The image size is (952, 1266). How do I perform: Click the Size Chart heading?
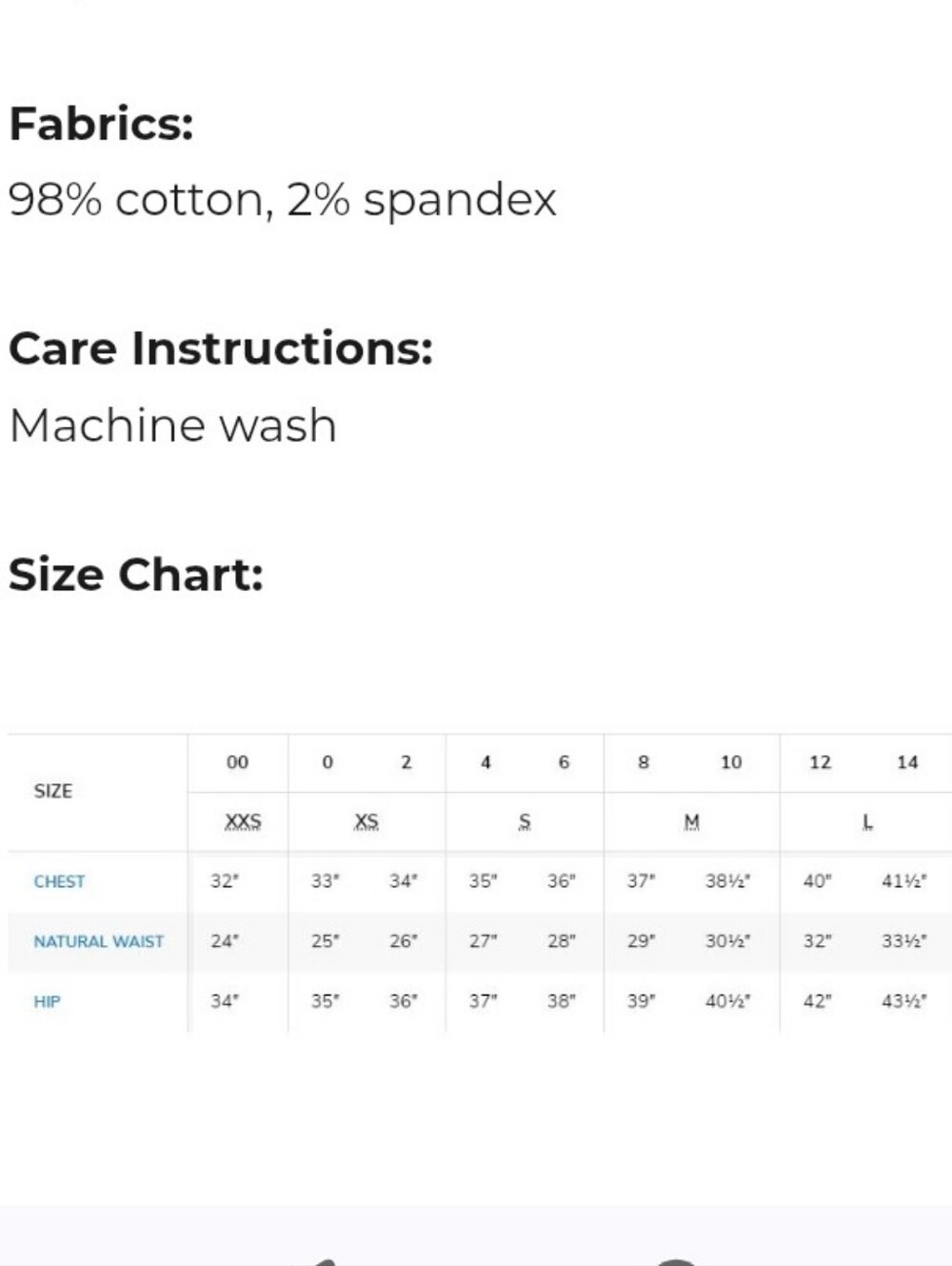pyautogui.click(x=136, y=575)
